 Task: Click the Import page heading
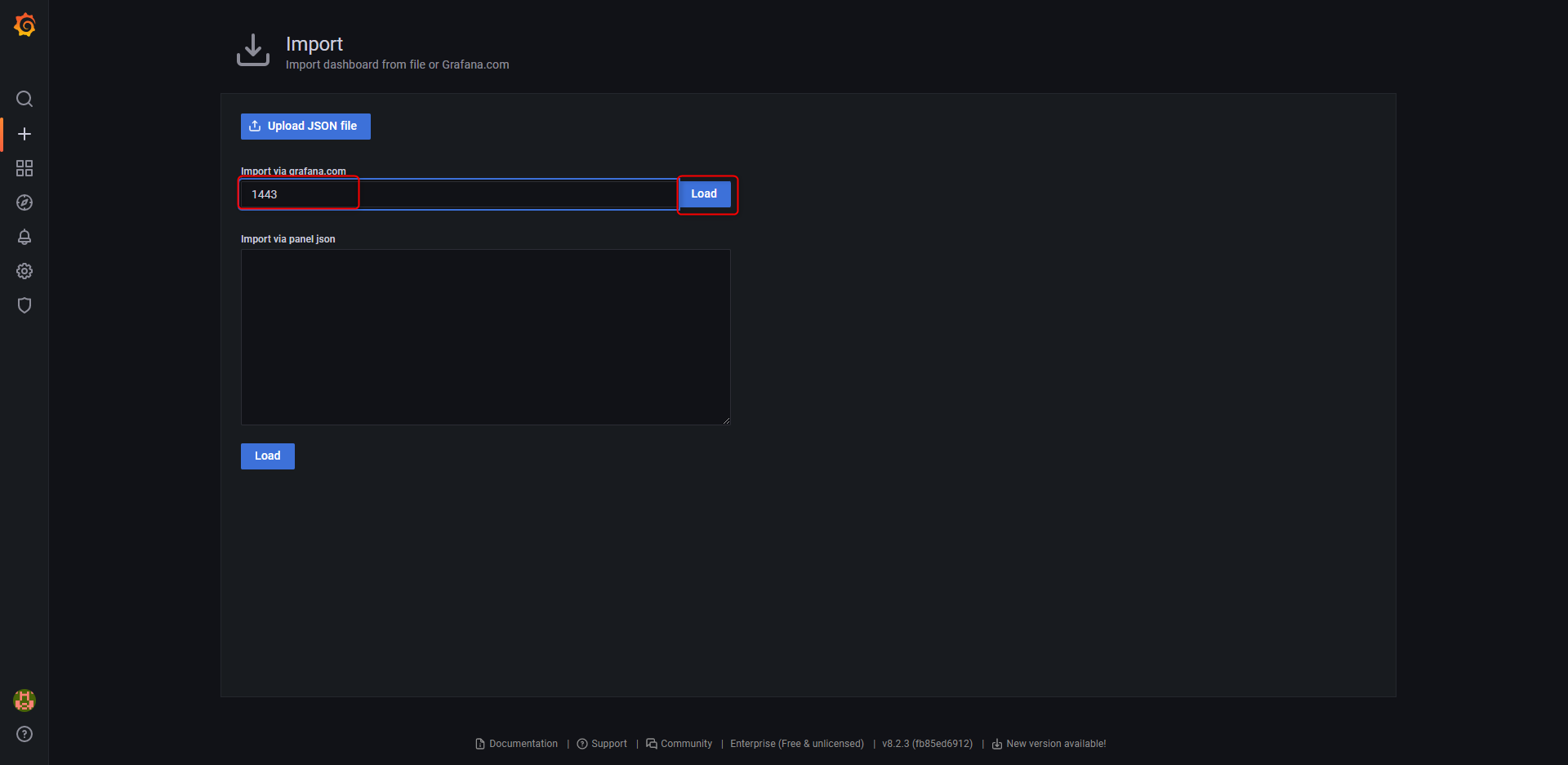tap(314, 44)
